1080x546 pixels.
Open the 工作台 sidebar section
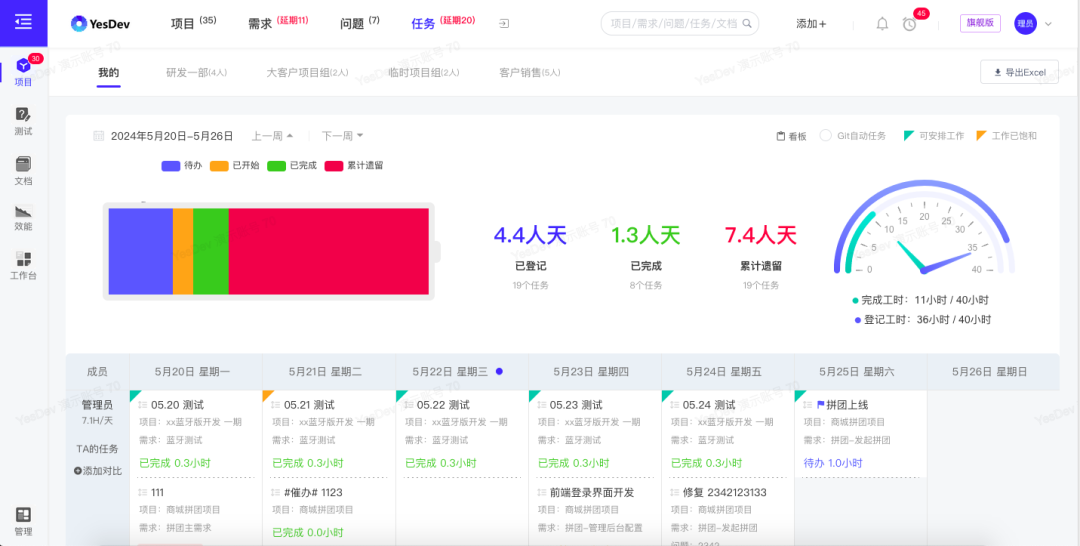tap(23, 267)
